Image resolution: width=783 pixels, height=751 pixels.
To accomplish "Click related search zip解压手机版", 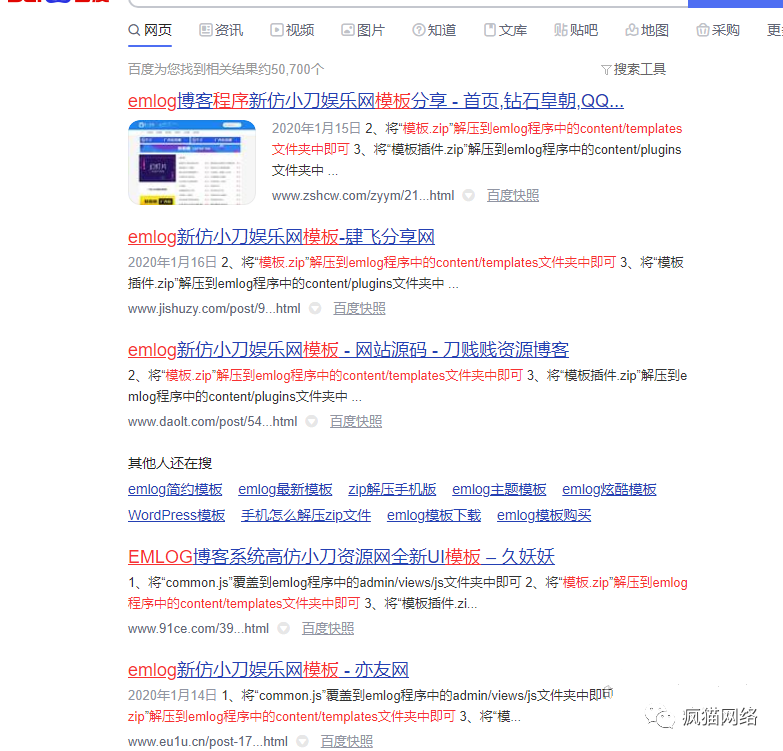I will pos(392,489).
